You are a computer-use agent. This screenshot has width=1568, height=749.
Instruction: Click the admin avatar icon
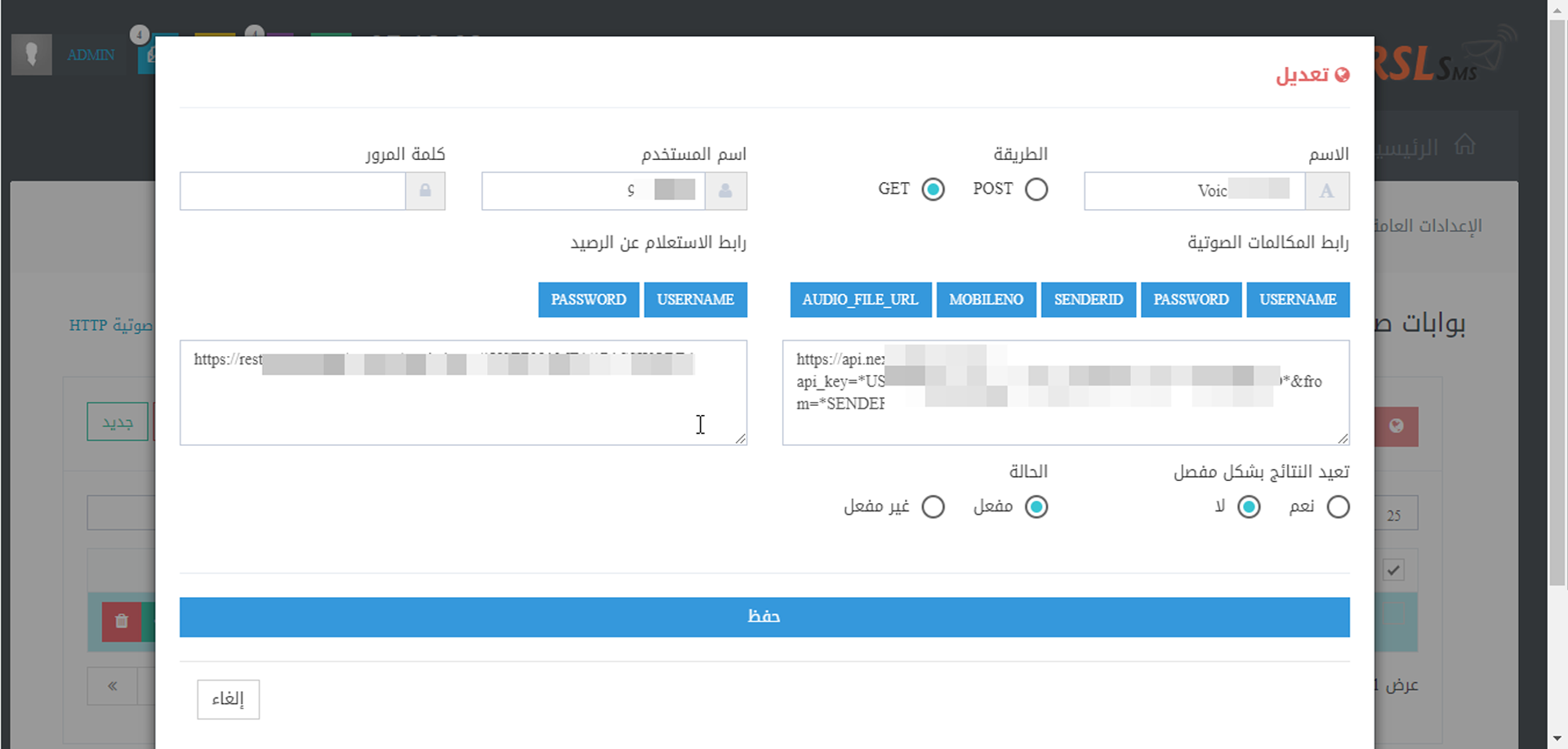pyautogui.click(x=32, y=55)
